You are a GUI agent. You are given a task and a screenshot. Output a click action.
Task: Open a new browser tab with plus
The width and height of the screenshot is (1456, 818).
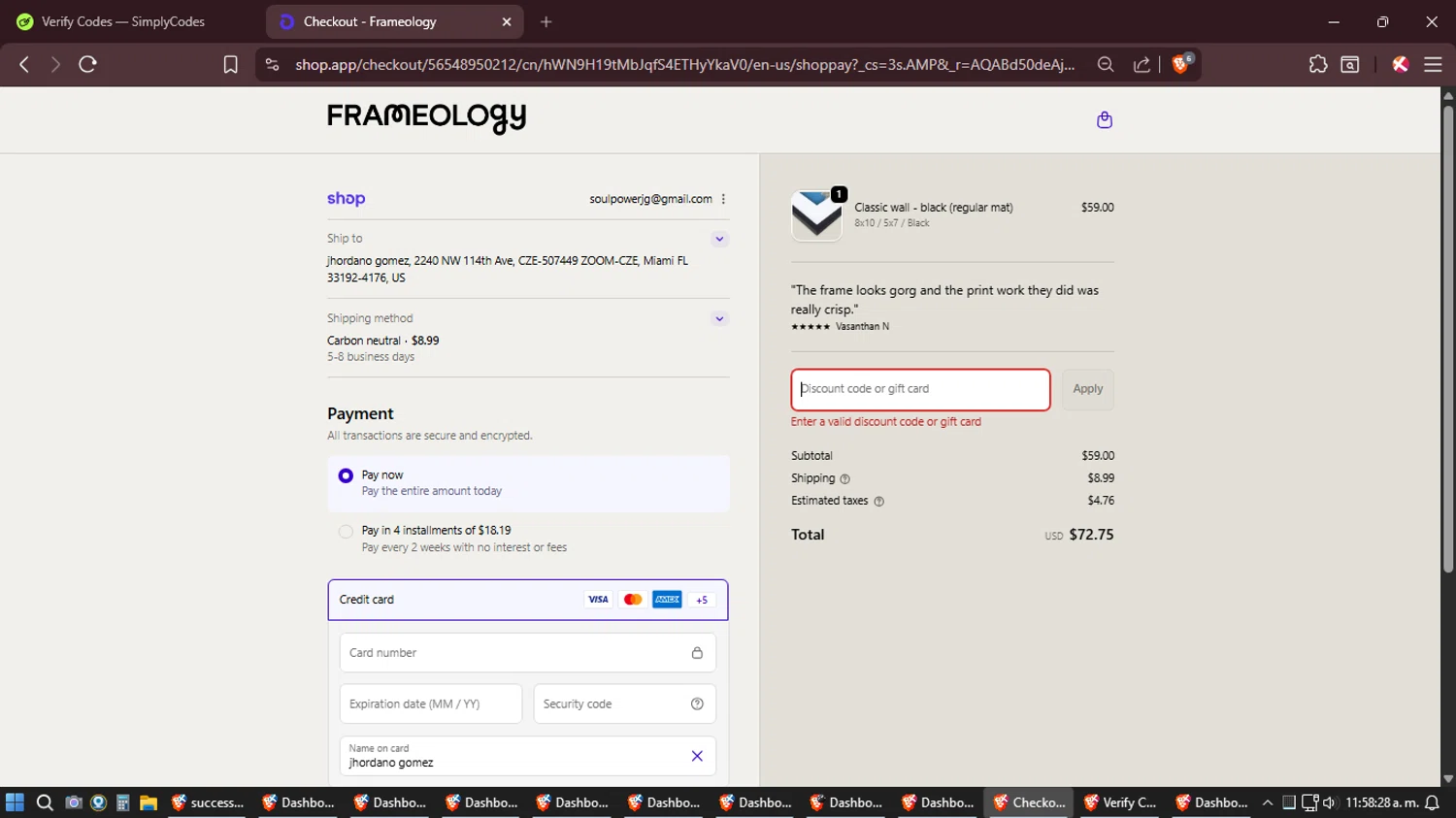(546, 21)
